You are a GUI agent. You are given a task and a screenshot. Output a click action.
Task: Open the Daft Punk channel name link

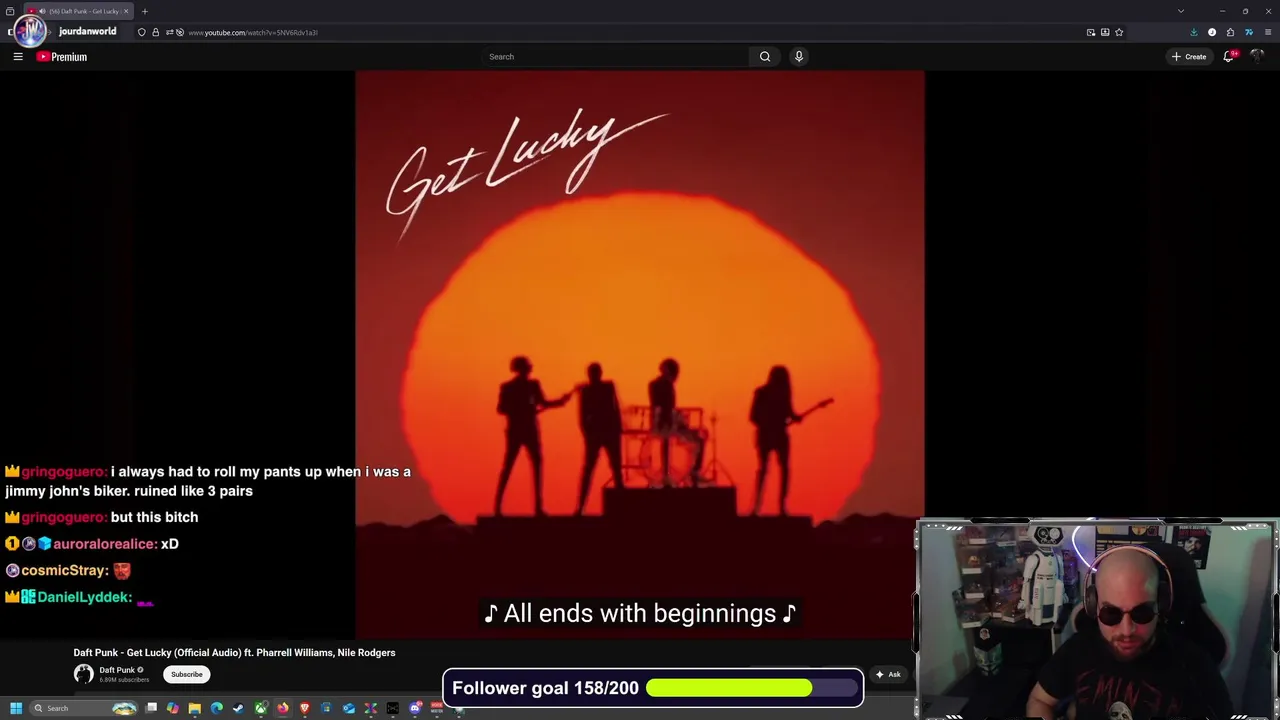(117, 670)
